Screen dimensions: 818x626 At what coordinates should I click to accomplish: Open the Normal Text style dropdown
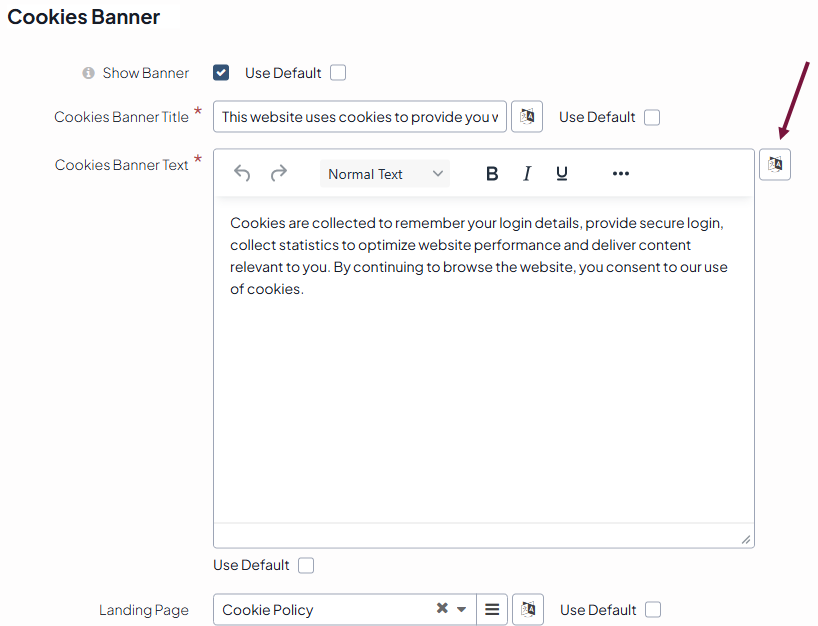click(385, 174)
